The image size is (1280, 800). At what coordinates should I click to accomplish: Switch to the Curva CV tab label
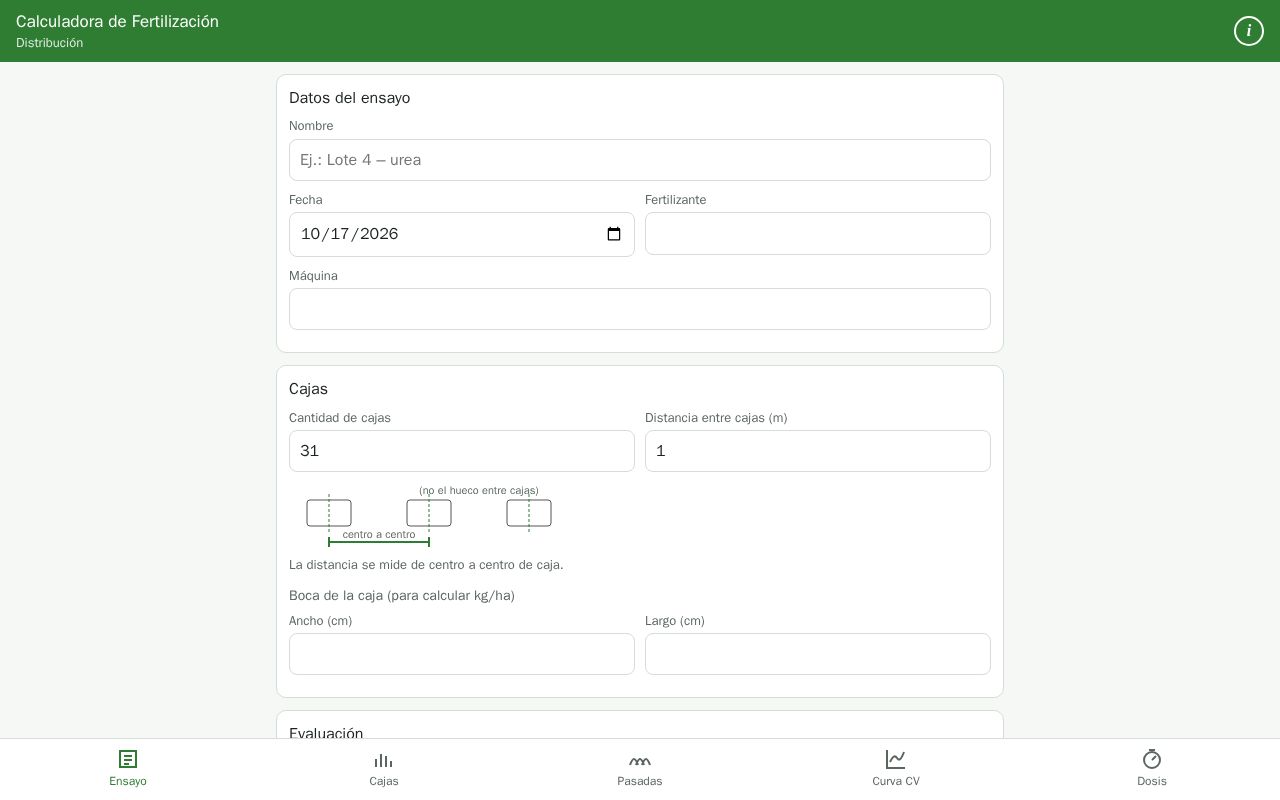click(x=896, y=781)
